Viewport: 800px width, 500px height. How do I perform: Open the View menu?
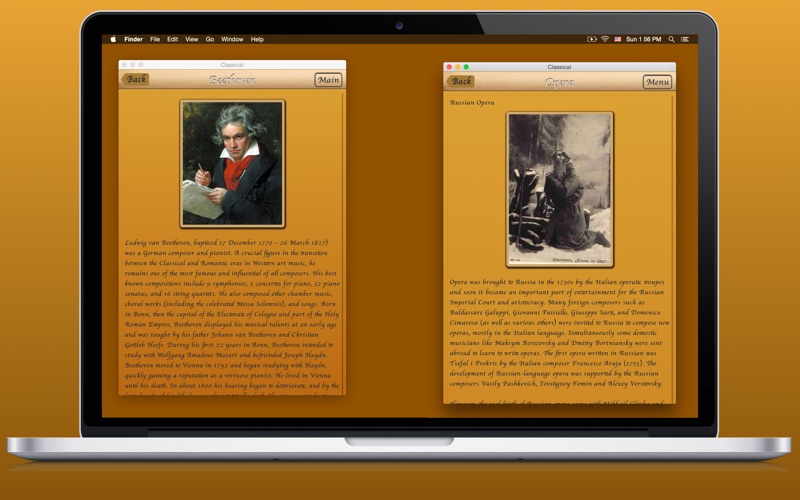coord(191,39)
